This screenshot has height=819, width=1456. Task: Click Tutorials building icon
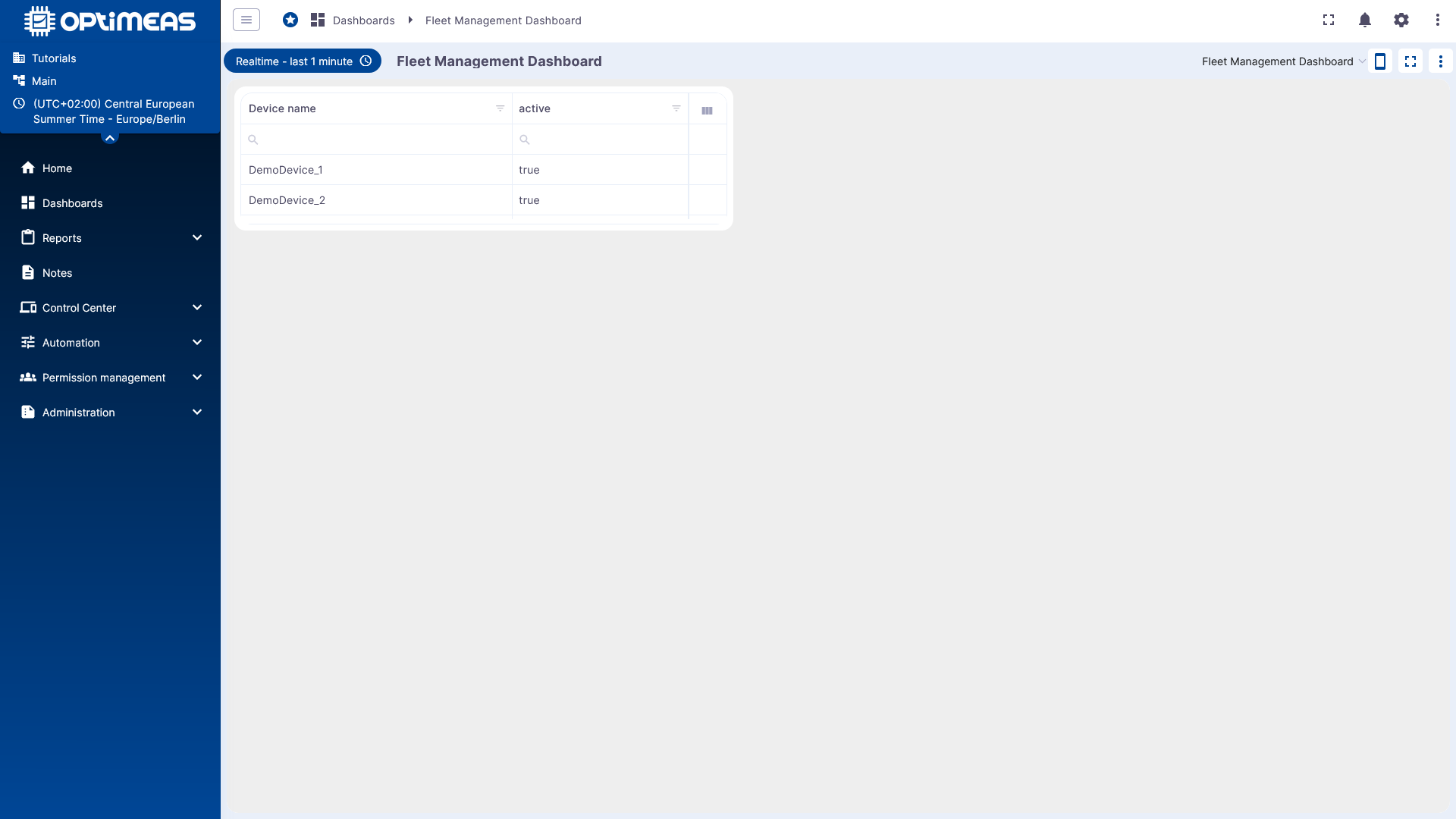point(19,58)
